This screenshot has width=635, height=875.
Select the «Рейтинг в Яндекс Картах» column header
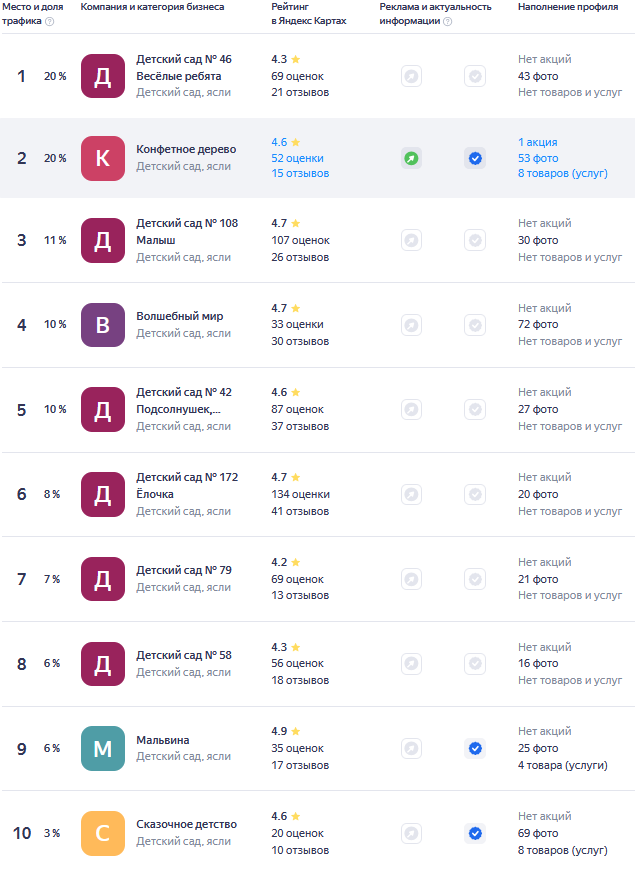point(309,14)
